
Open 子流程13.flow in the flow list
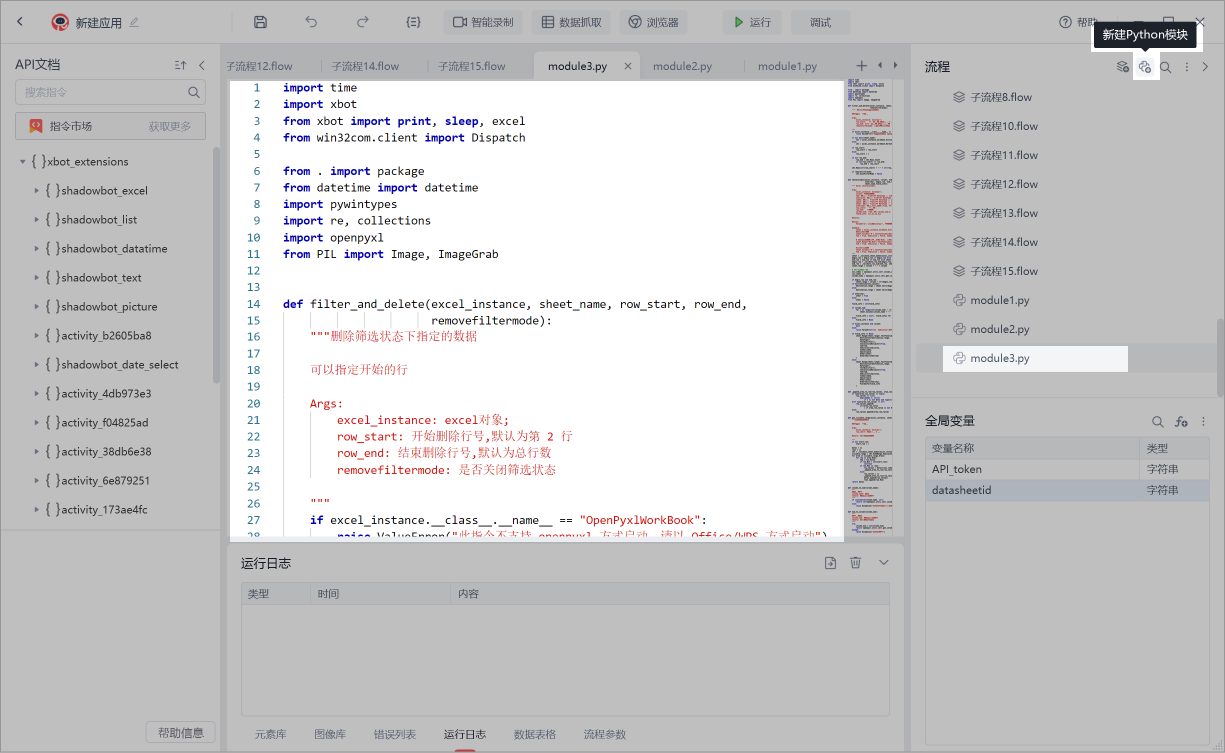(x=1004, y=213)
